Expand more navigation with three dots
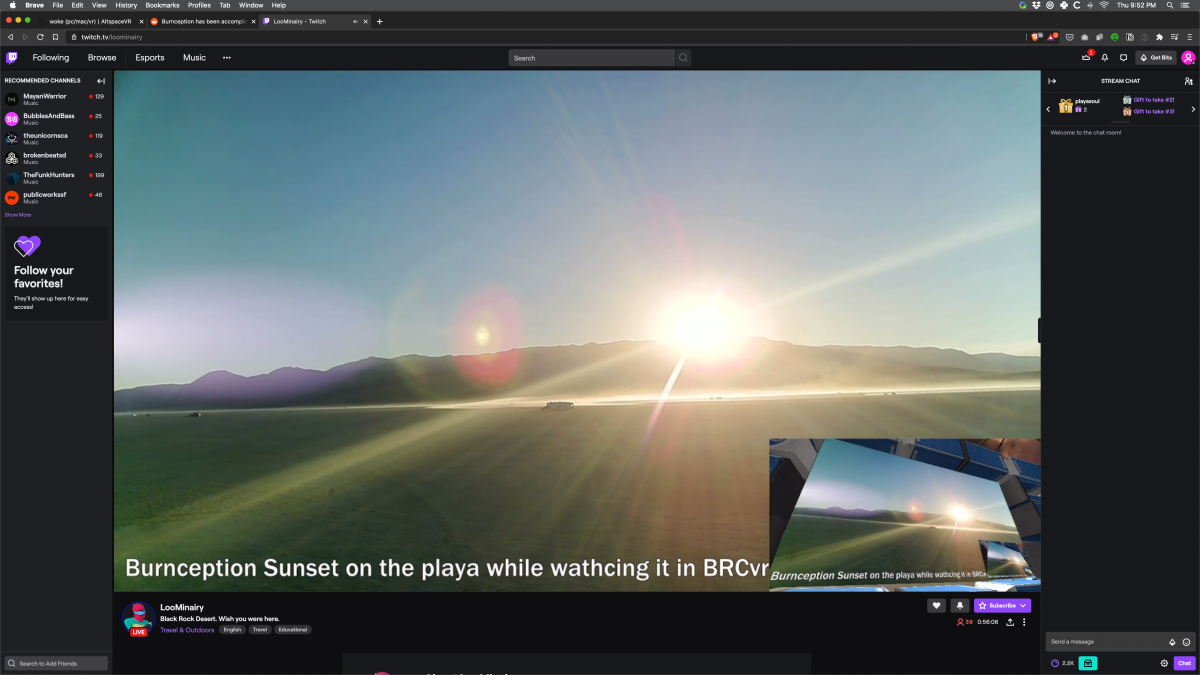1200x675 pixels. (227, 58)
